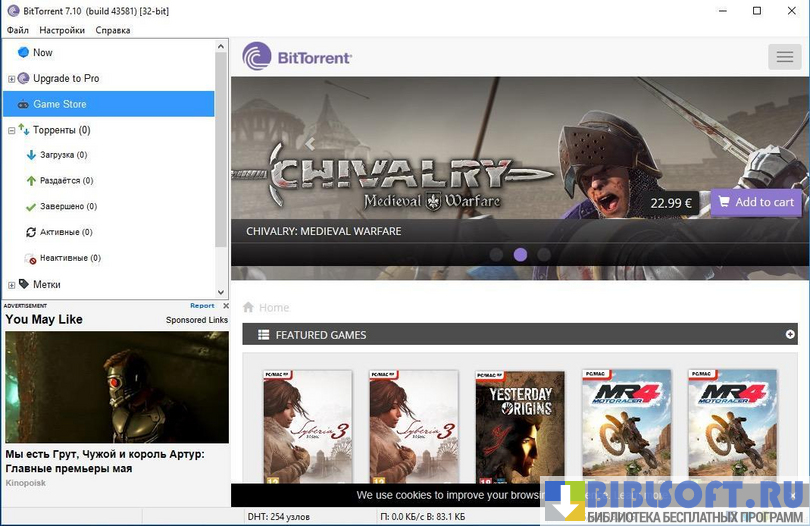
Task: Click the blue Downloading arrow icon
Action: tap(31, 155)
